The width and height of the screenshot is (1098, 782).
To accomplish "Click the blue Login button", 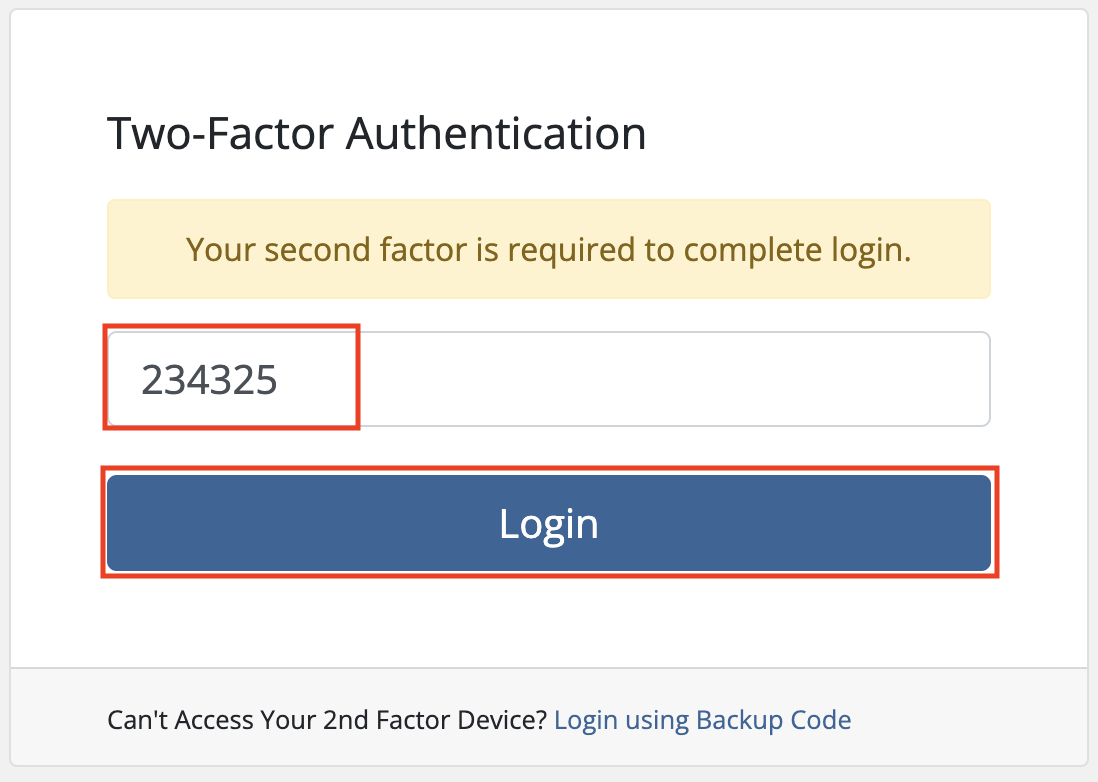I will [549, 523].
